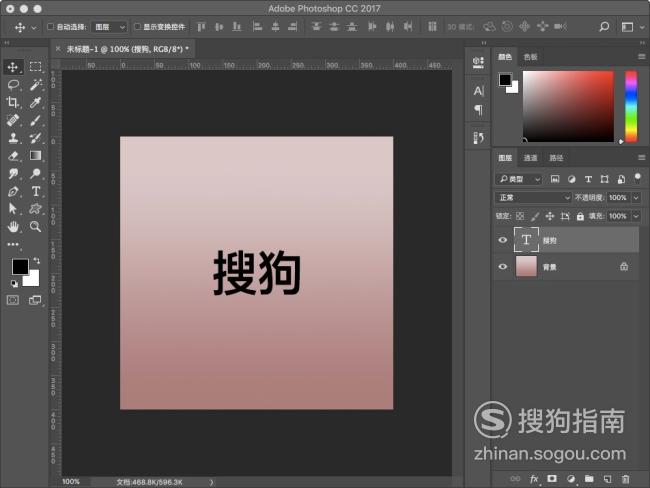Open the extra tools ellipsis menu
This screenshot has height=488, width=650.
[x=13, y=244]
